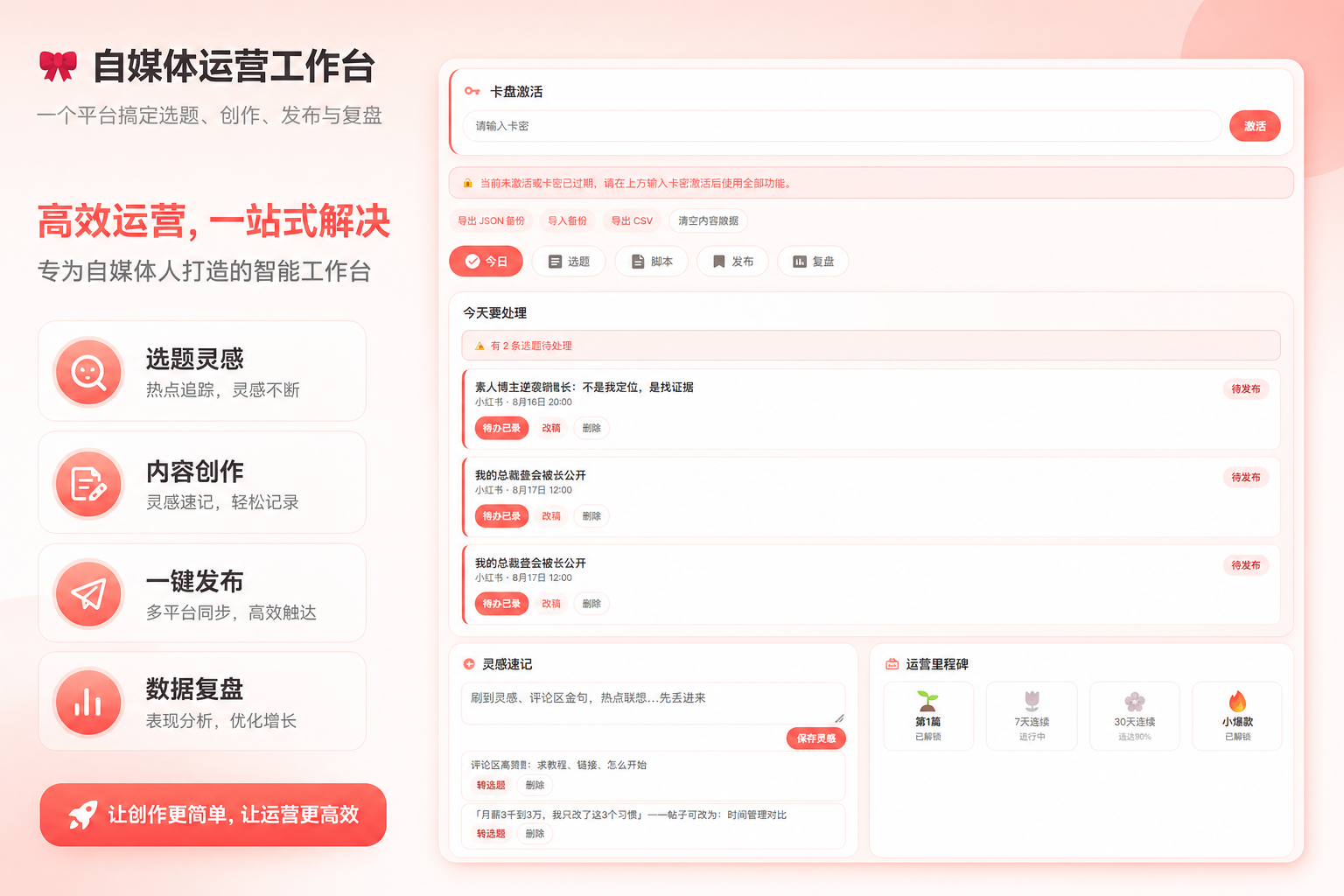The width and height of the screenshot is (1344, 896).
Task: Focus the 请输入卡密 input field
Action: point(842,126)
